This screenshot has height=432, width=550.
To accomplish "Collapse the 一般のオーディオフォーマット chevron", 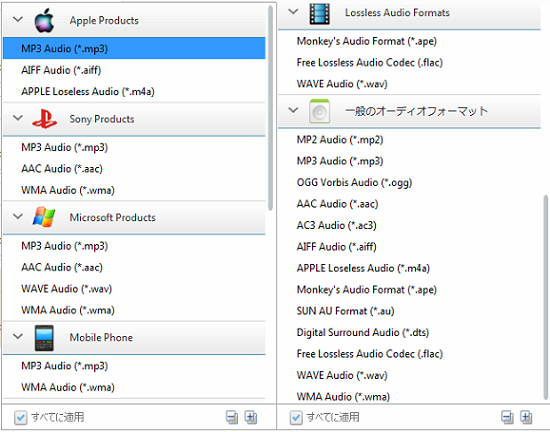I will (x=293, y=110).
